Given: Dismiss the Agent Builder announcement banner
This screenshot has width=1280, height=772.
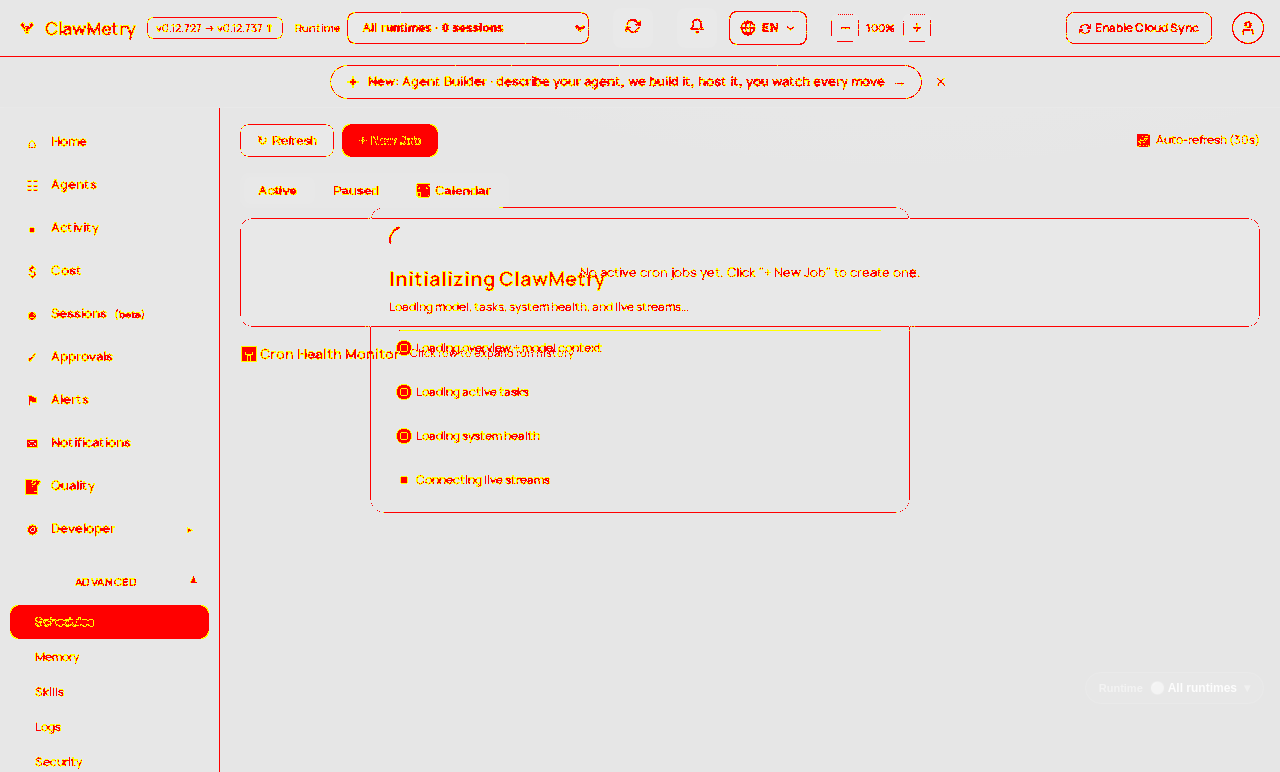Looking at the screenshot, I should 941,82.
